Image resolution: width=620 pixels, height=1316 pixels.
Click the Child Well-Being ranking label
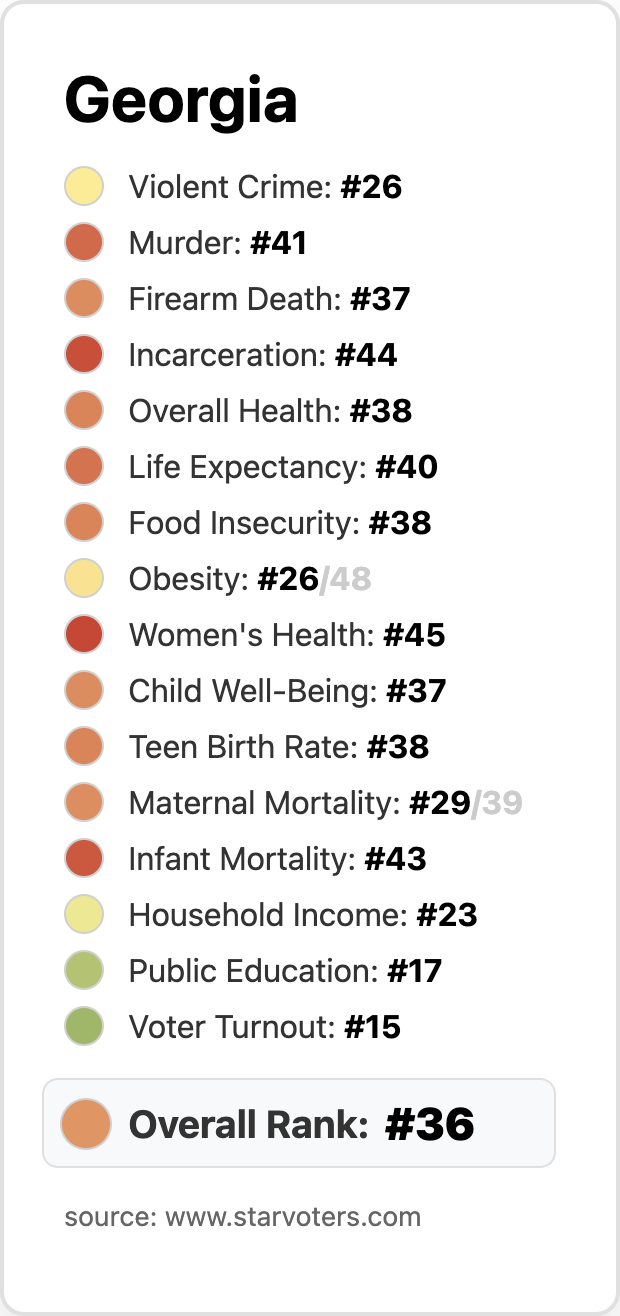[287, 691]
